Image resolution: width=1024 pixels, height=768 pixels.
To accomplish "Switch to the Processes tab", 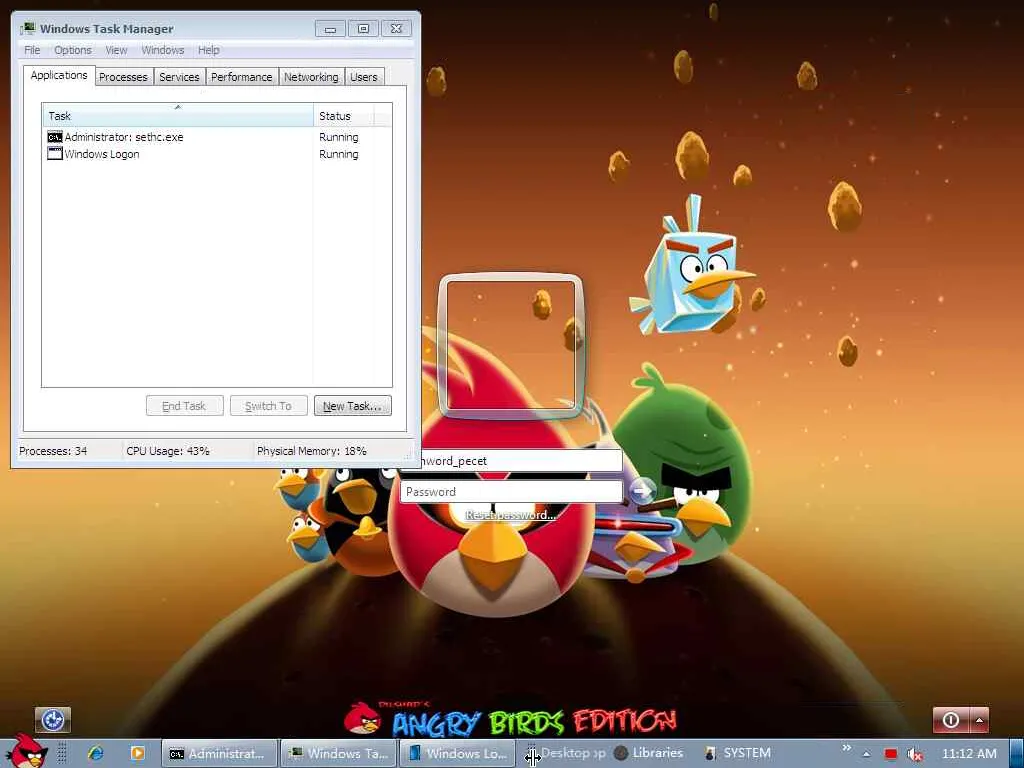I will (123, 77).
